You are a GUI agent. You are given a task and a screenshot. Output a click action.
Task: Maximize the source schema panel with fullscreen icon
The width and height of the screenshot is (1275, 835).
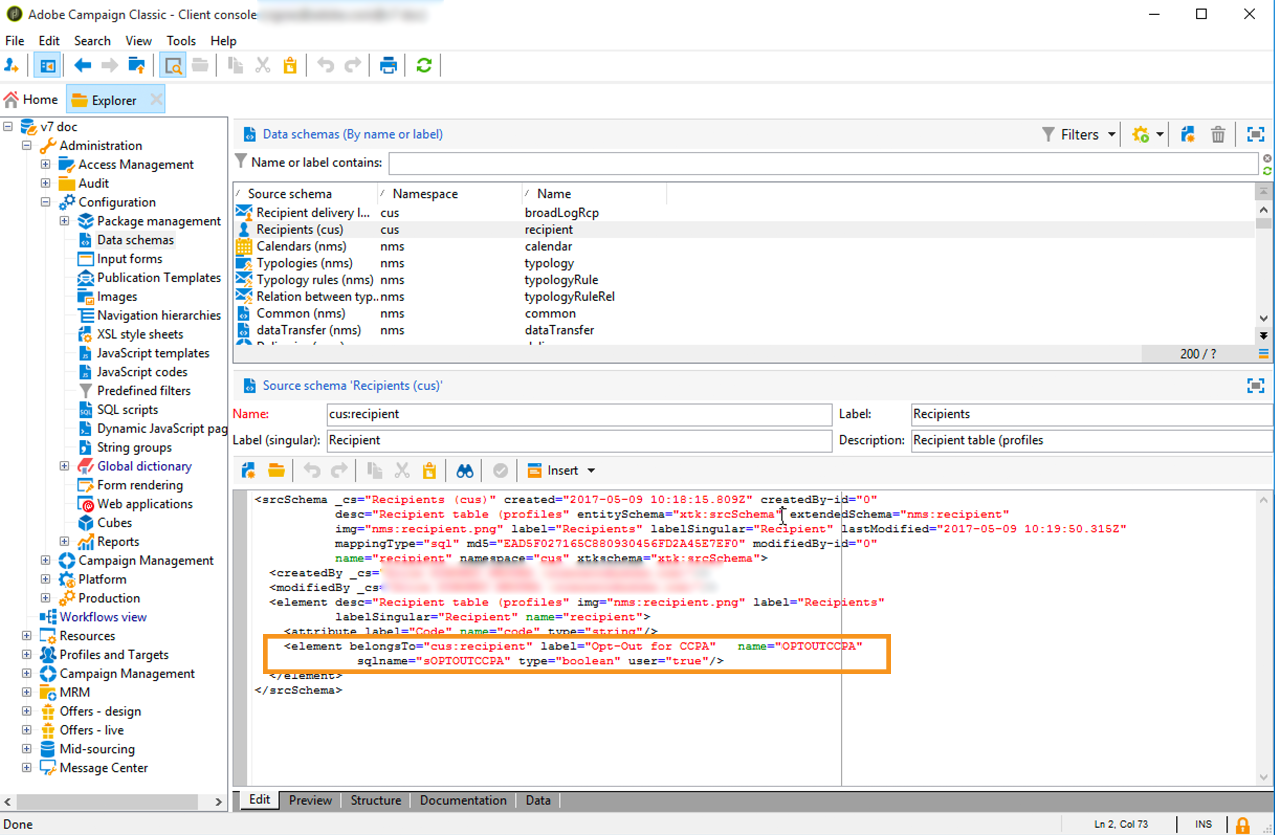coord(1255,386)
